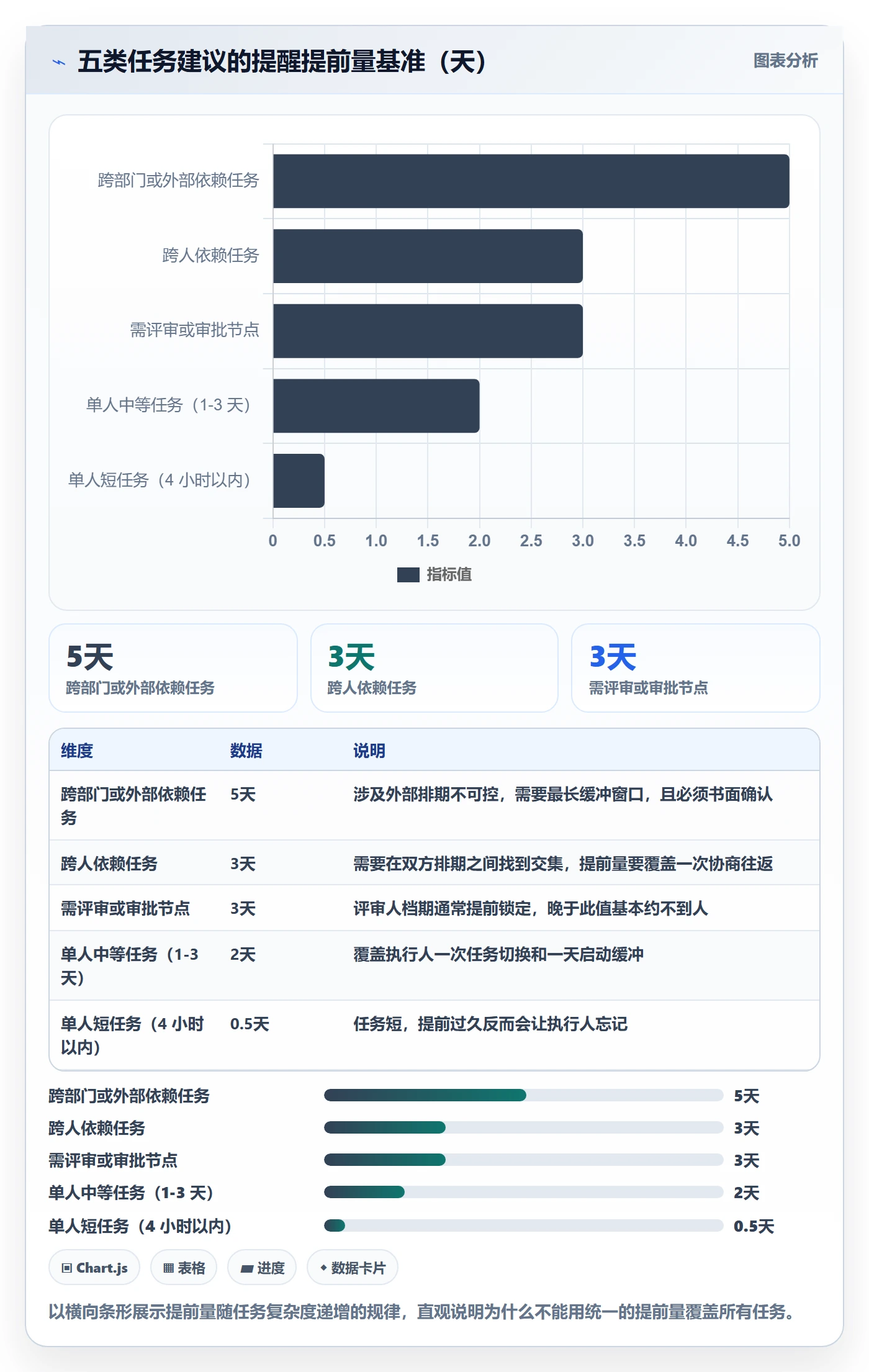Click the chart y-axis label 跨部门或外部依赖任务
The height and width of the screenshot is (1372, 869).
[178, 181]
